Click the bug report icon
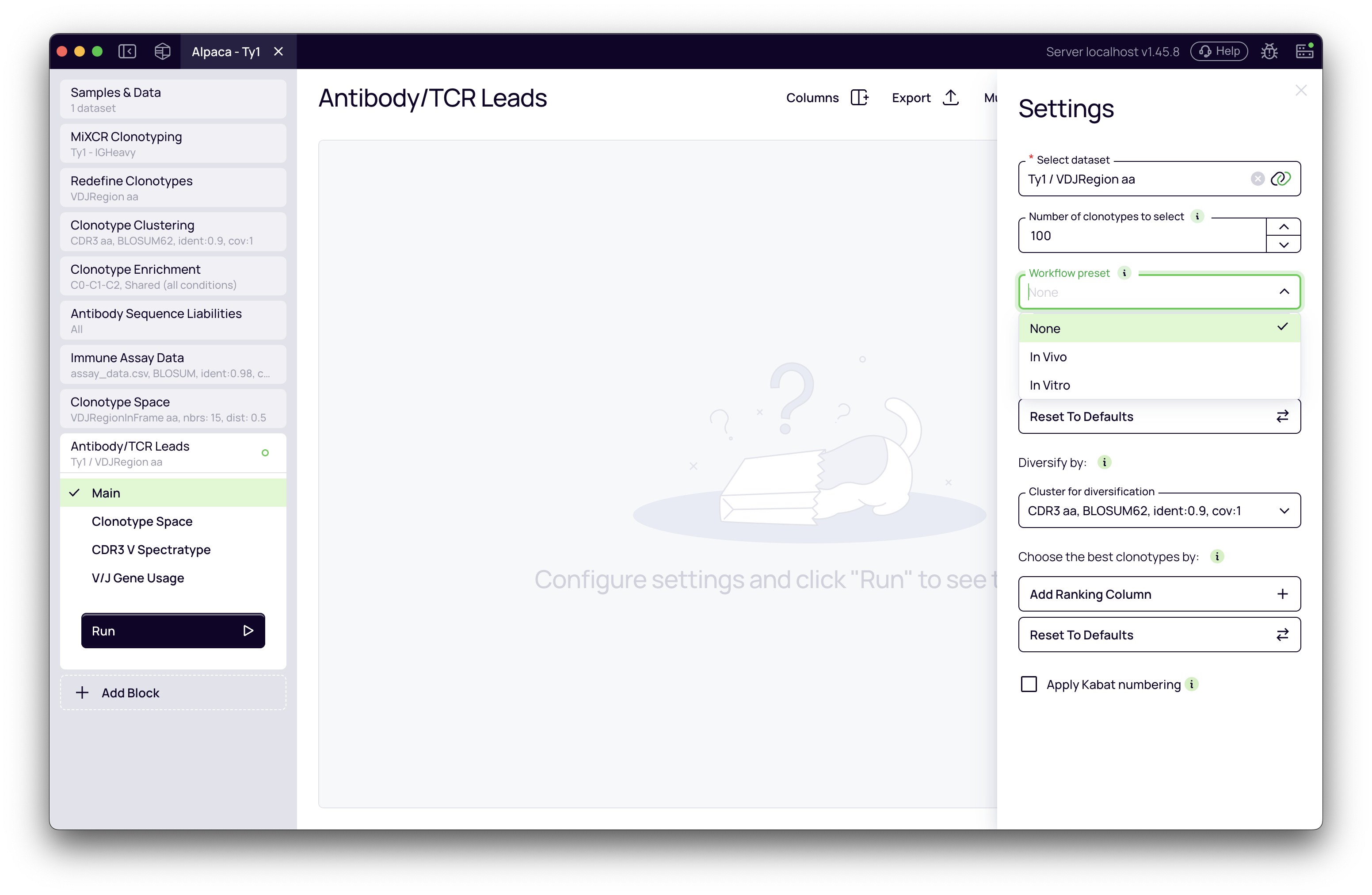This screenshot has height=895, width=1372. (x=1269, y=51)
